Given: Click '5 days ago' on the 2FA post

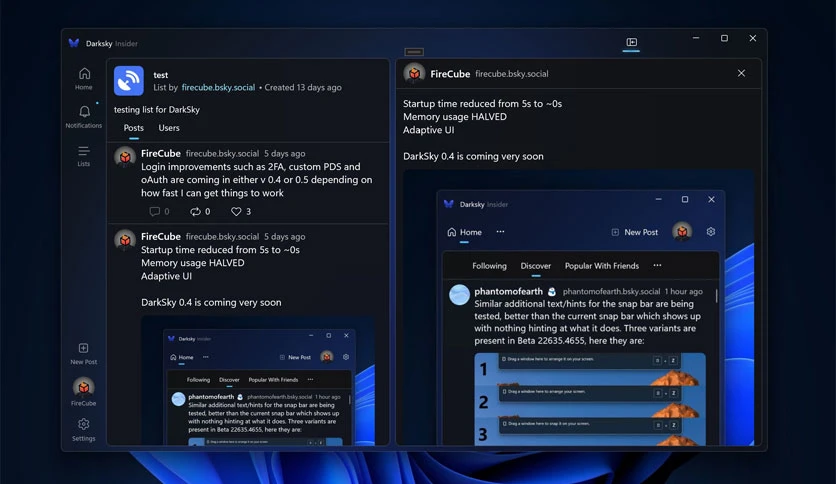Looking at the screenshot, I should [285, 154].
